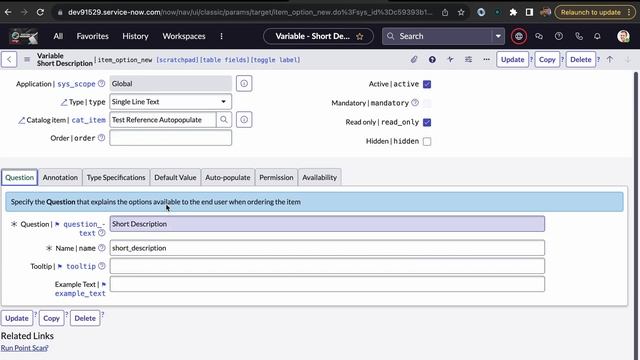
Task: Open the activity stream icon
Action: (x=450, y=60)
